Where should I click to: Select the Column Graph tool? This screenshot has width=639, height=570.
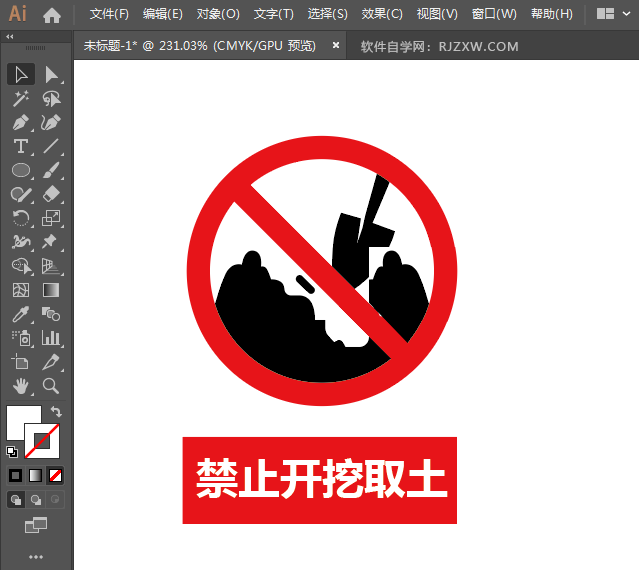click(x=51, y=338)
